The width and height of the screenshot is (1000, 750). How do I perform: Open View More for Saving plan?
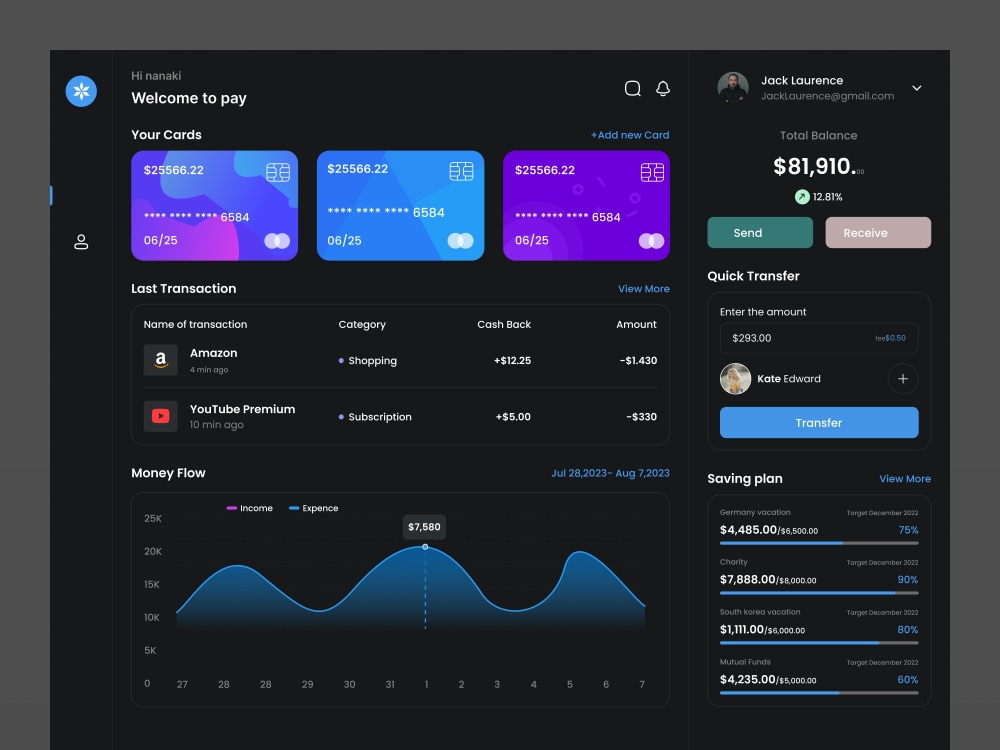pos(905,479)
